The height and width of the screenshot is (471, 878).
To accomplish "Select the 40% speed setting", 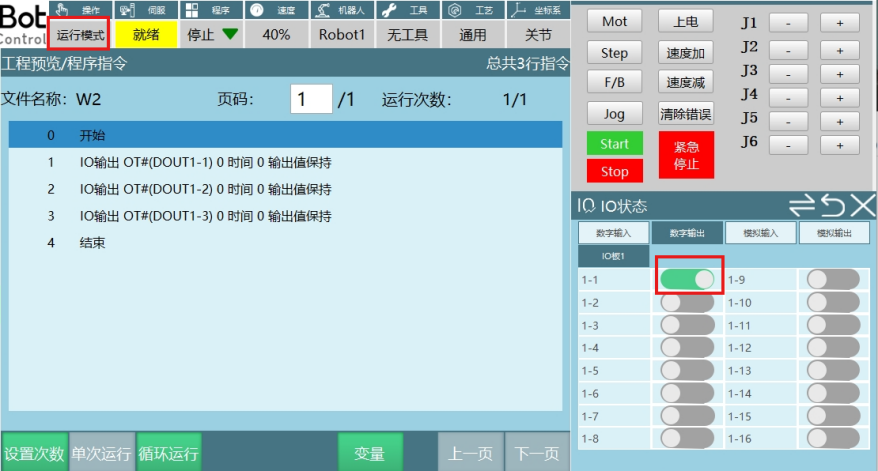I will [x=277, y=35].
